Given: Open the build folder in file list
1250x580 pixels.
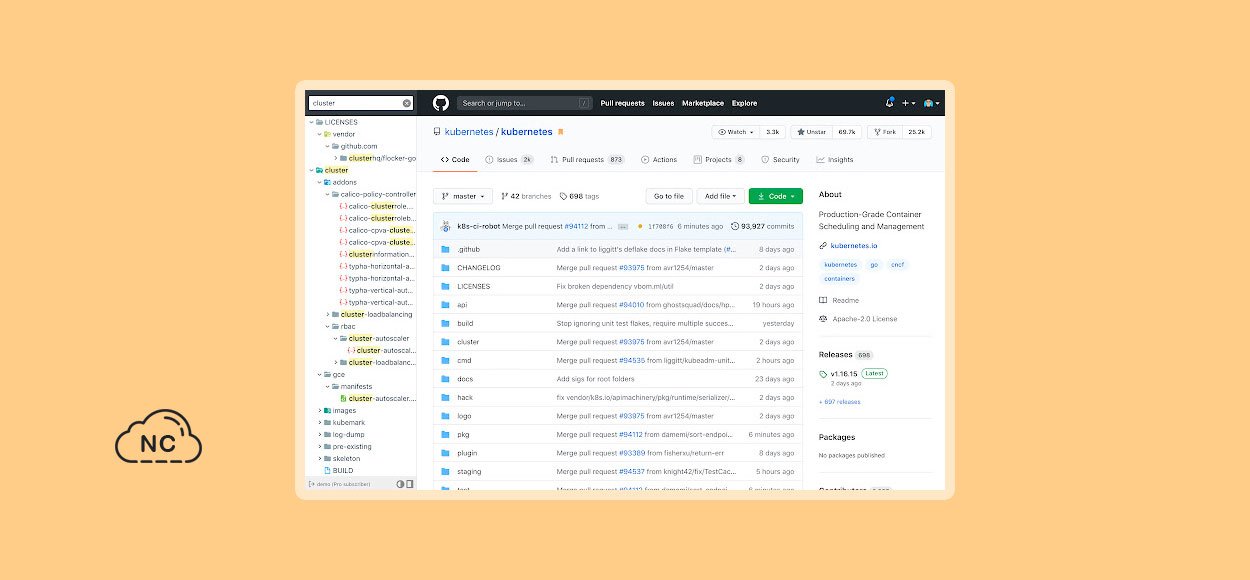Looking at the screenshot, I should click(x=465, y=323).
